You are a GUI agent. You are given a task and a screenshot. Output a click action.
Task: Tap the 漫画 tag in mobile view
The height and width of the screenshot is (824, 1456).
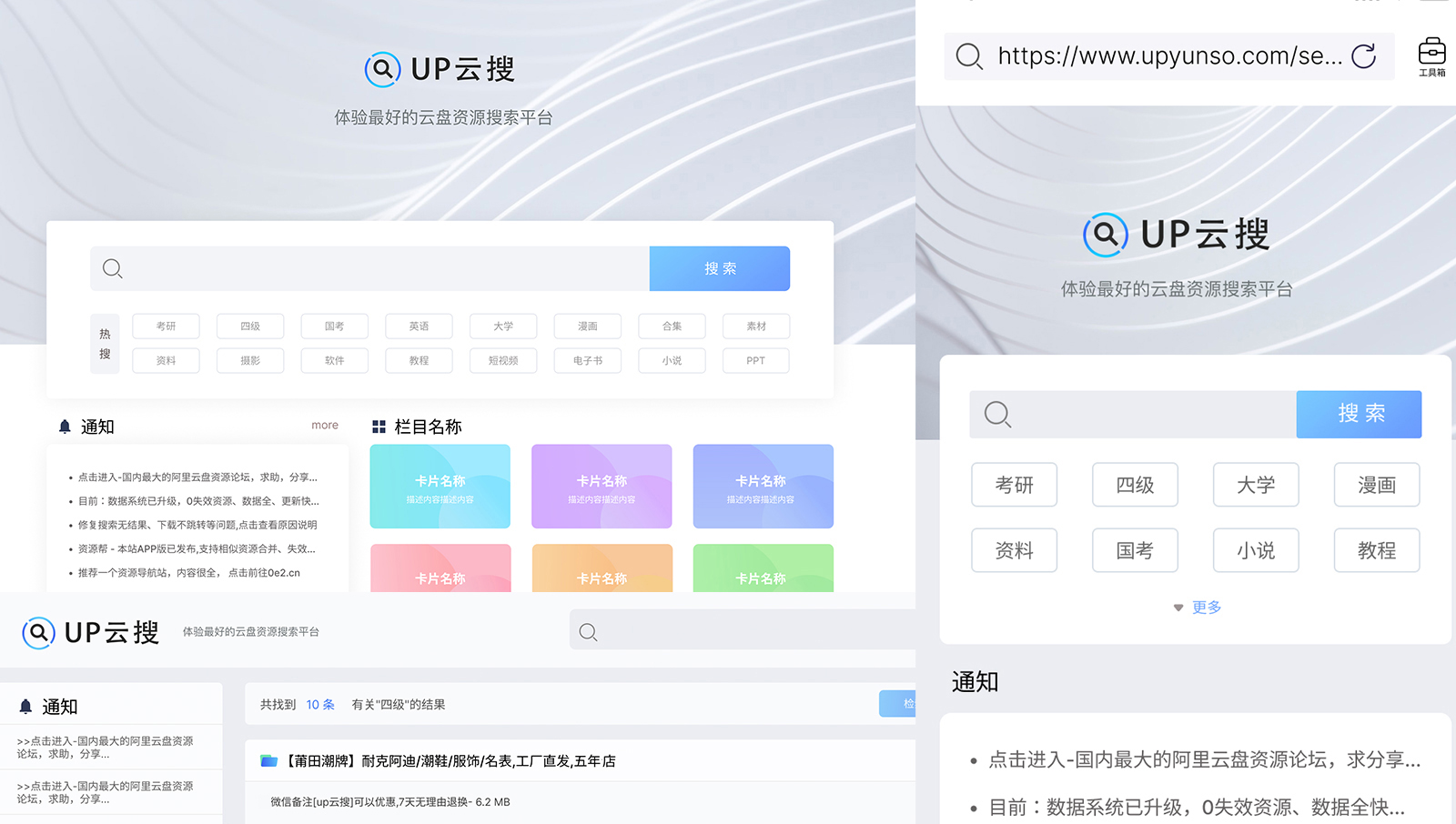[x=1377, y=485]
